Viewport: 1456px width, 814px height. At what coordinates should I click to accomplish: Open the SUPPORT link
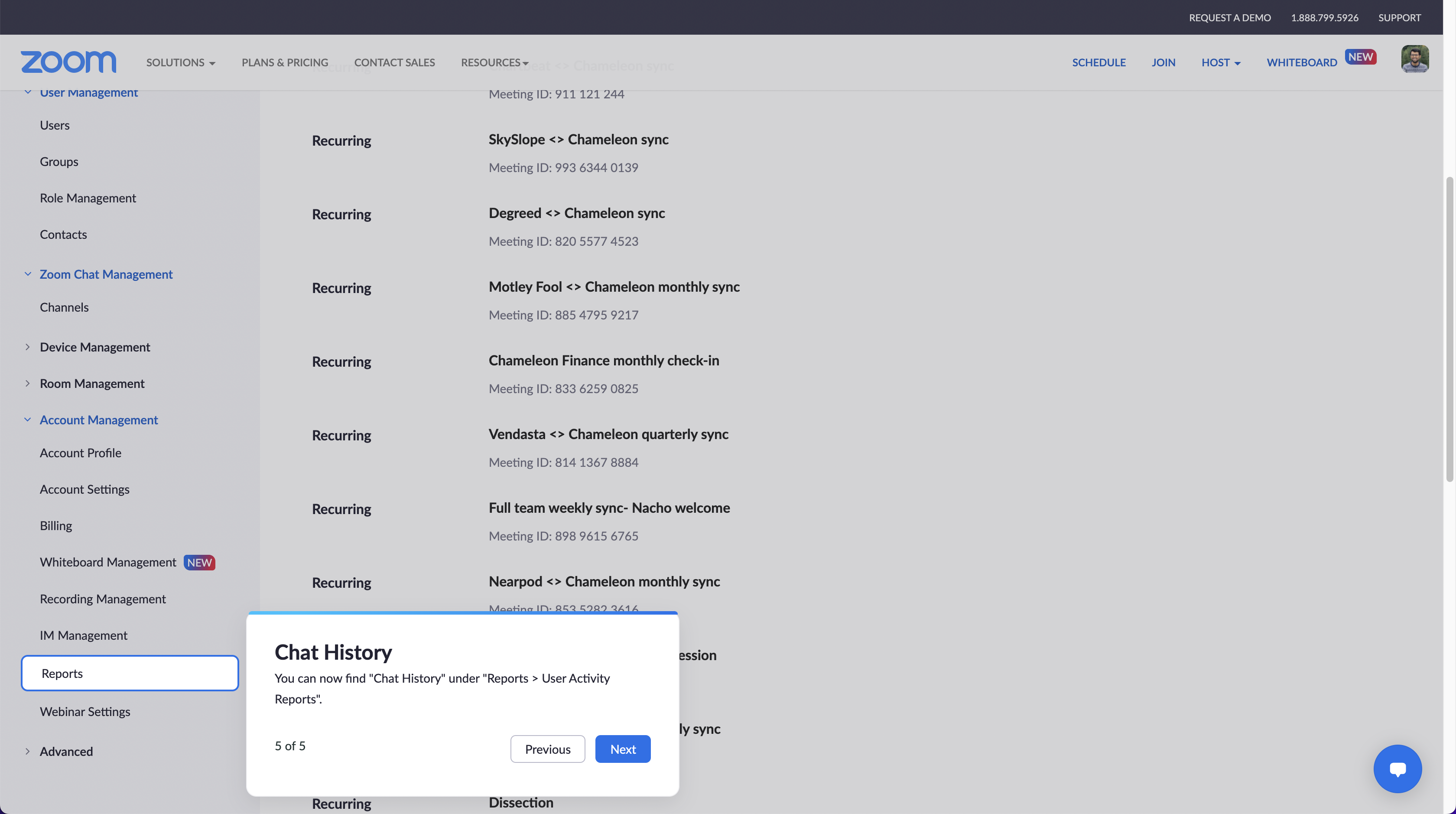point(1400,17)
